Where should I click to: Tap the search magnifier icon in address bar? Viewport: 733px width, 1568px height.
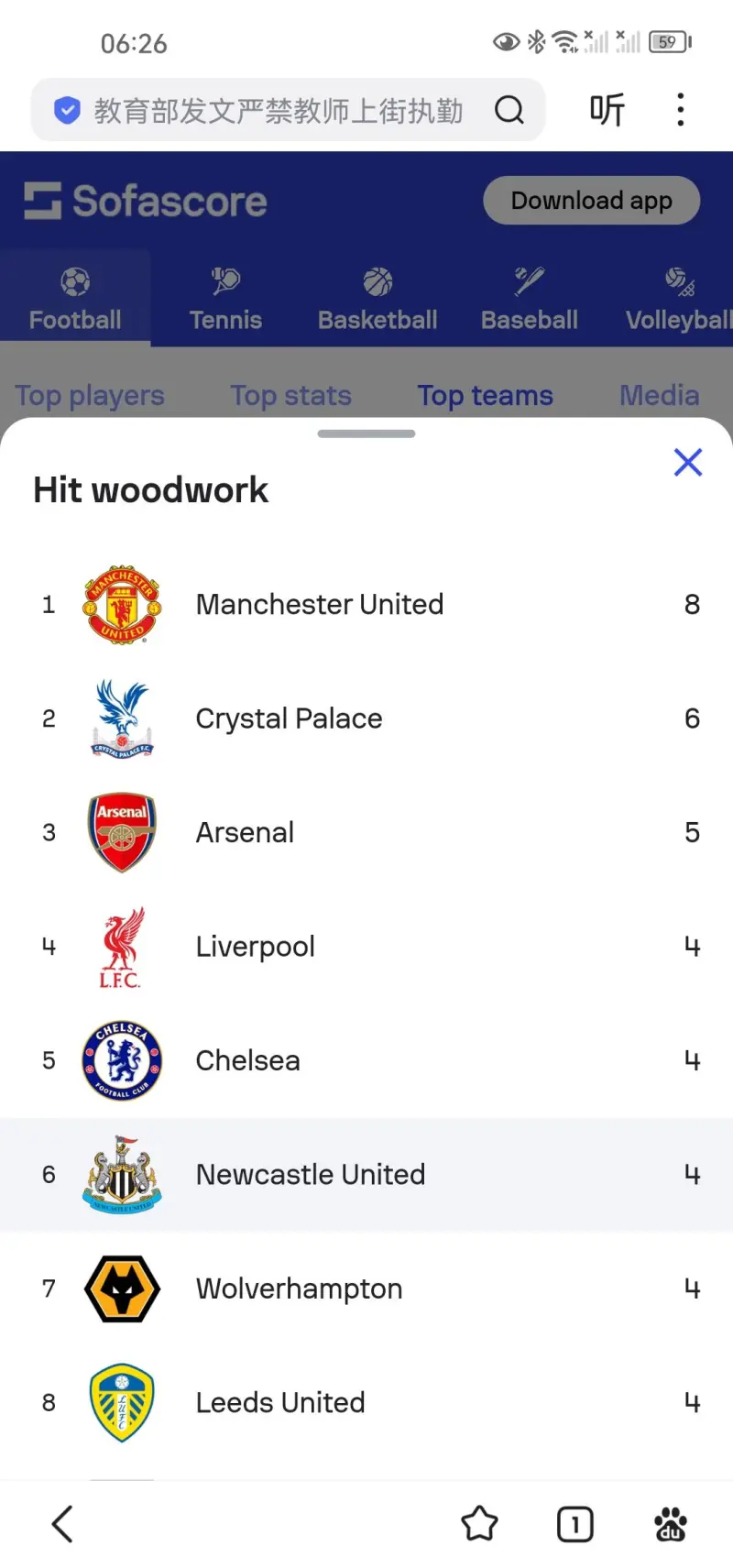tap(509, 111)
